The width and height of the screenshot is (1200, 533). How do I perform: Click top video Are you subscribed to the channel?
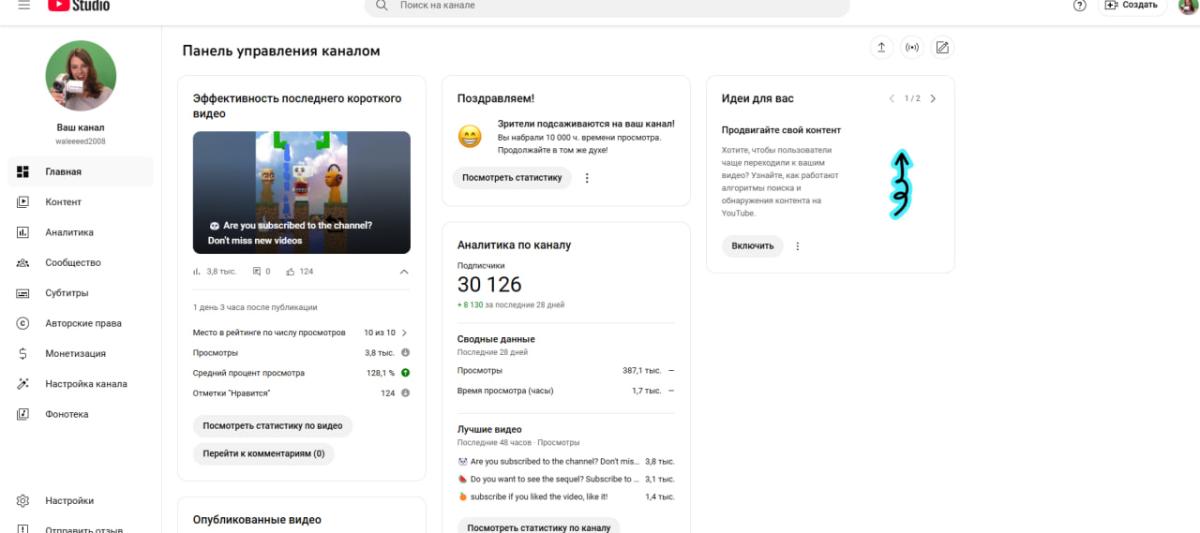point(566,461)
